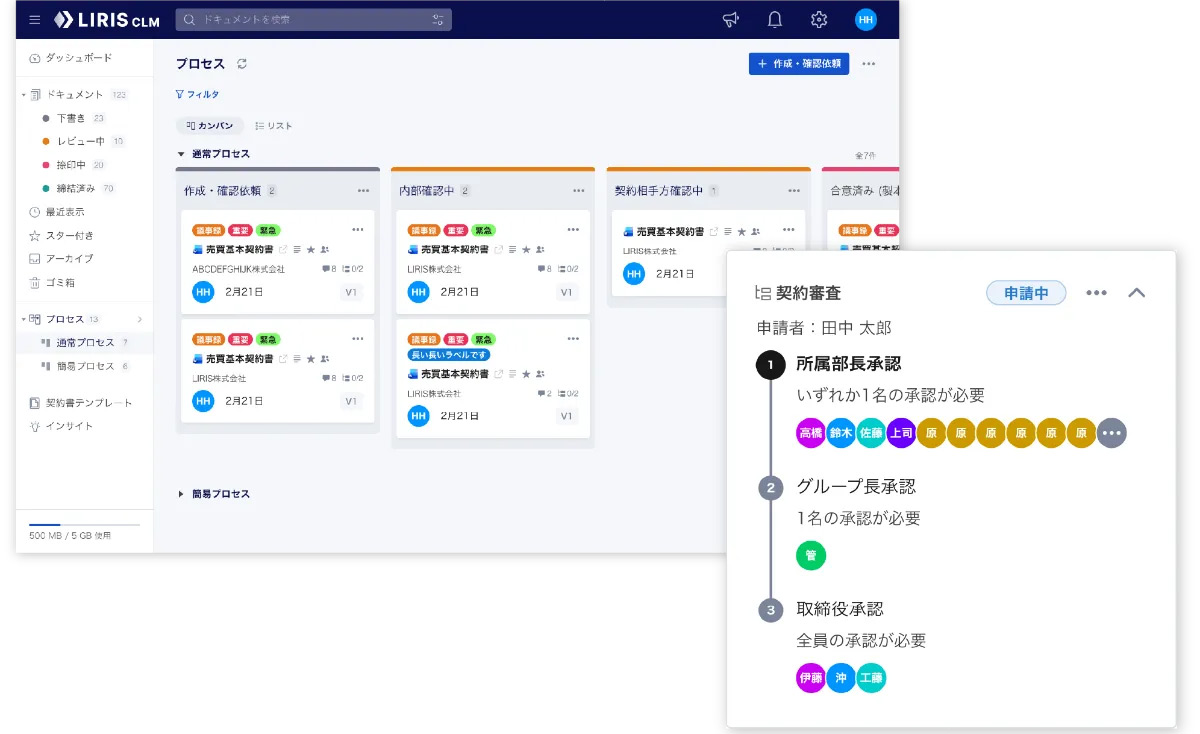This screenshot has width=1200, height=734.
Task: Click external-link icon on ABCDEFGHIJK株式会社 card
Action: [x=282, y=249]
